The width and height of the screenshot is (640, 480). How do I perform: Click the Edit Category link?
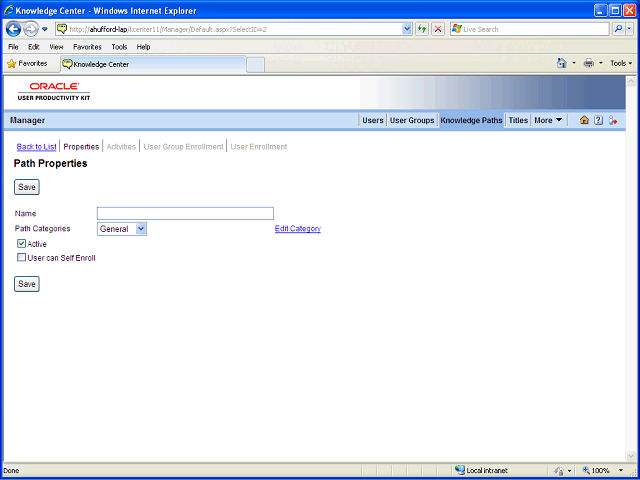(298, 229)
